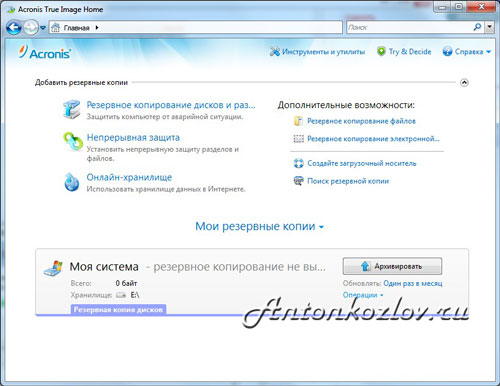Click the Моя система computer icon
Image resolution: width=500 pixels, height=386 pixels.
(x=53, y=268)
